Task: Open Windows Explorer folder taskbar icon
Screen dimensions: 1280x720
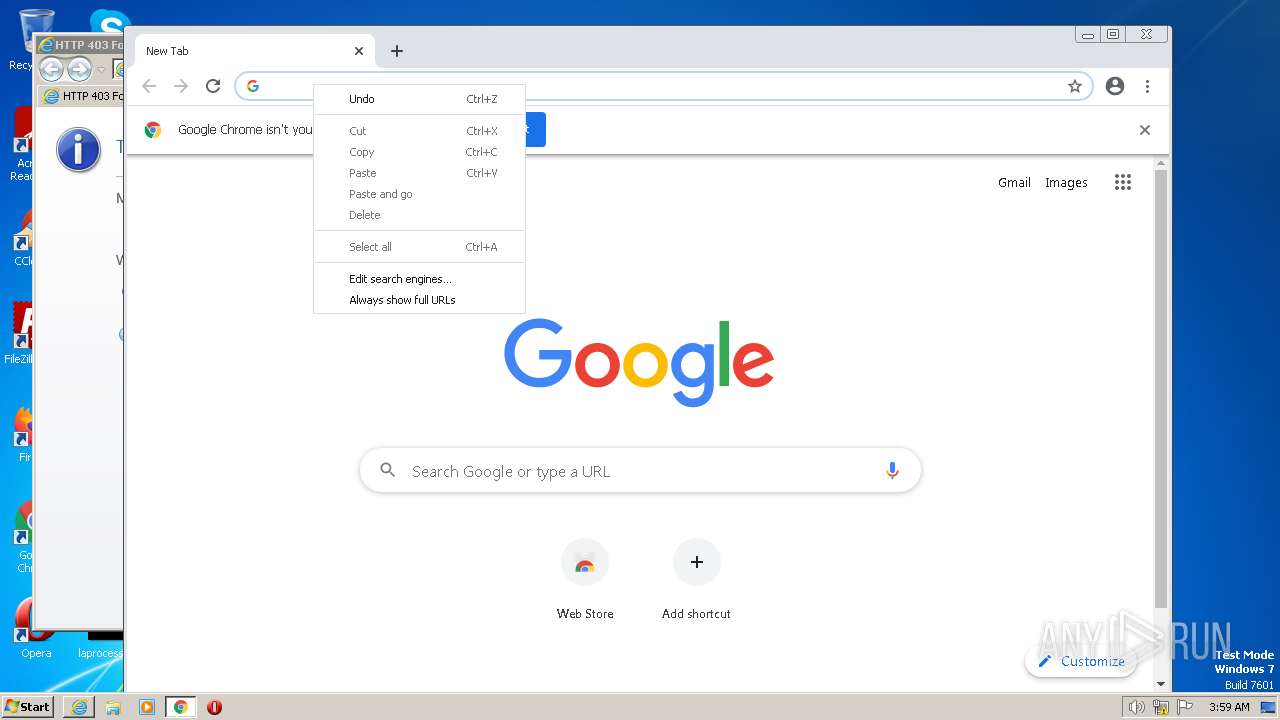Action: [113, 707]
